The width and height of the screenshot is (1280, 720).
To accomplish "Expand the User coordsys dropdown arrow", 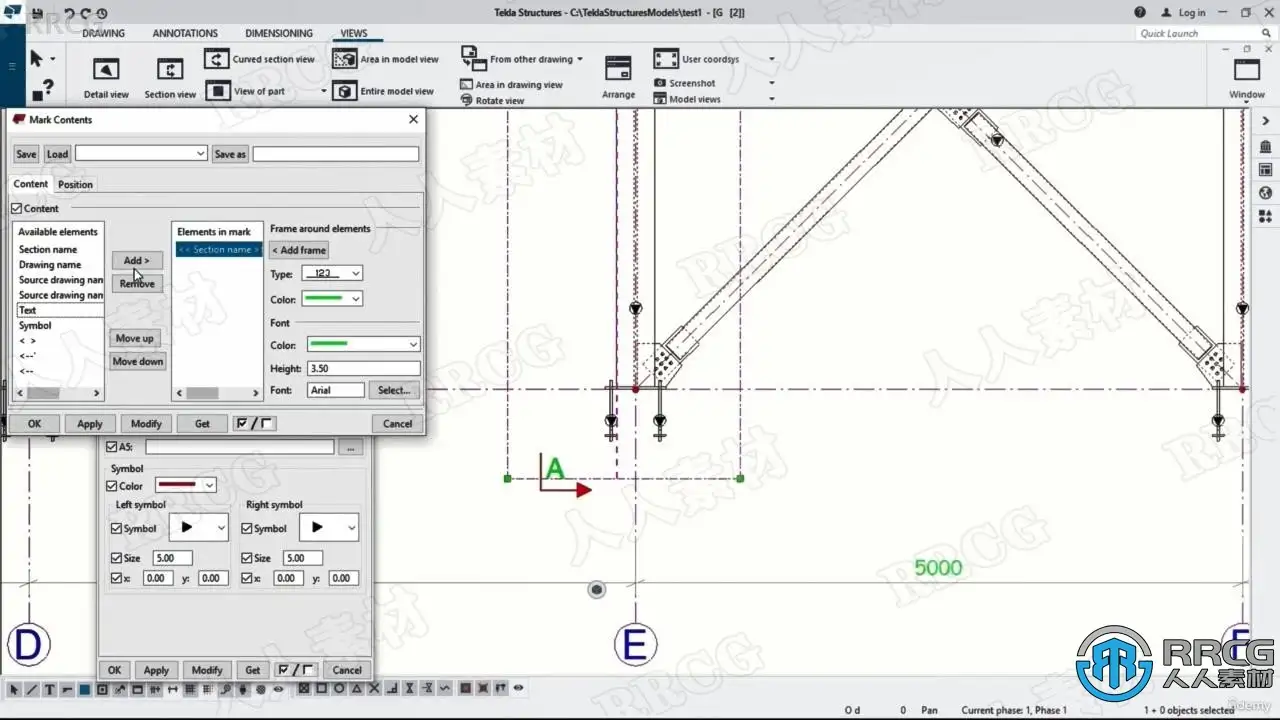I will pos(771,59).
